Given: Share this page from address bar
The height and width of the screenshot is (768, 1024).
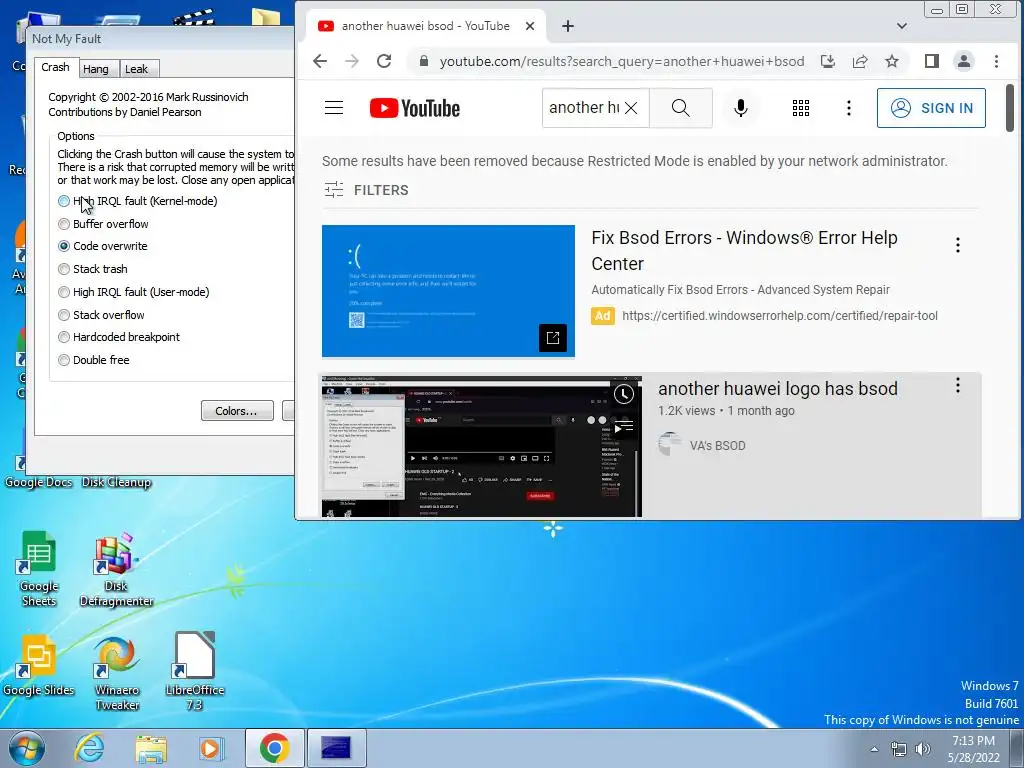Looking at the screenshot, I should [x=860, y=61].
